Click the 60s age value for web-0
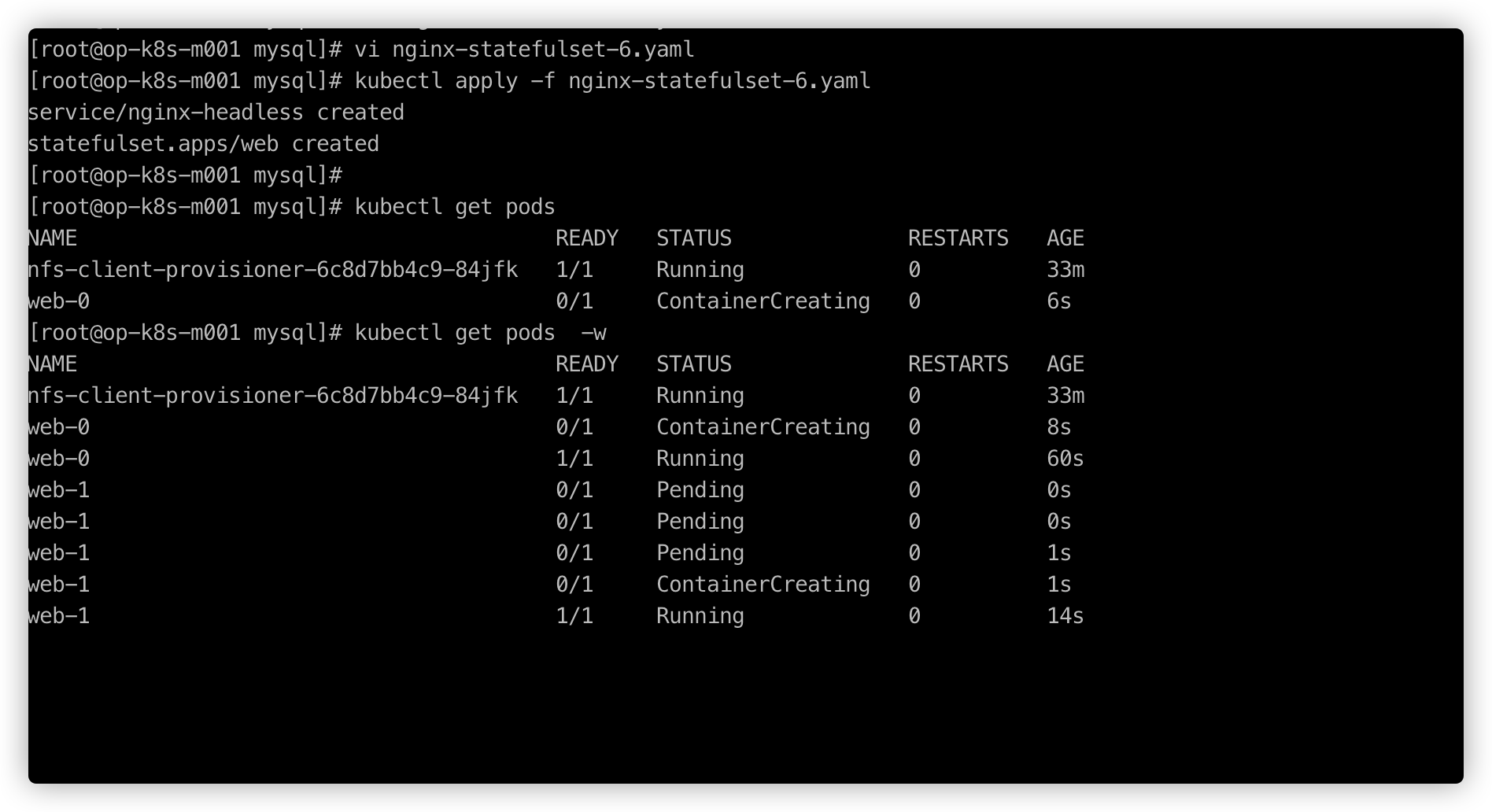The image size is (1492, 812). click(x=1065, y=459)
